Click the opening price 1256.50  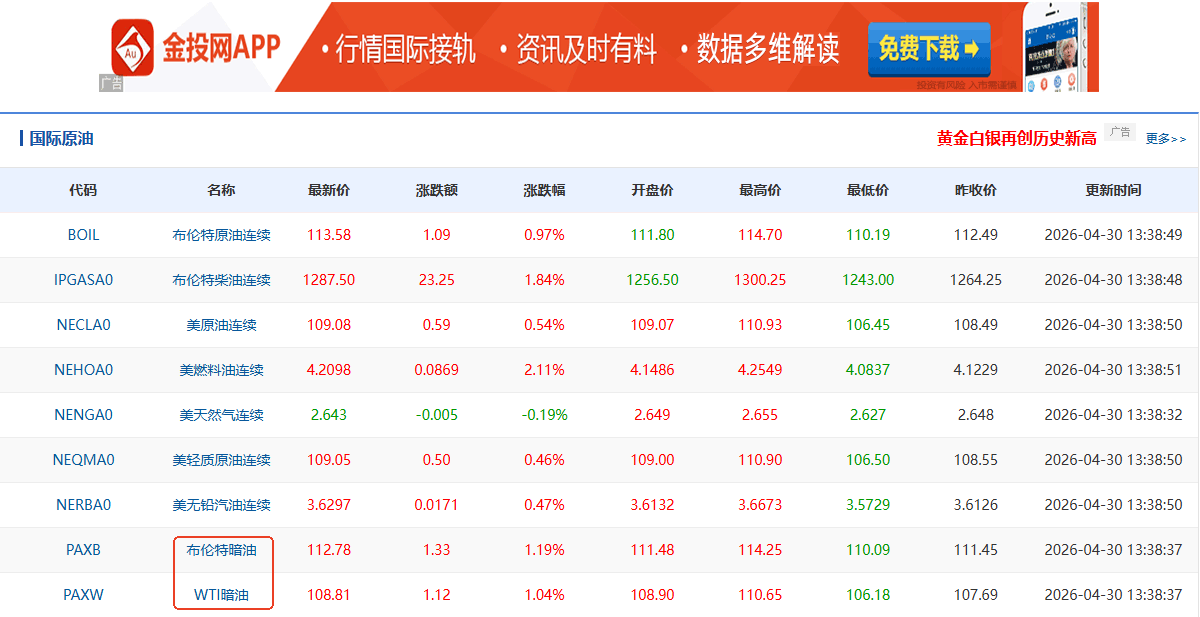click(x=652, y=280)
